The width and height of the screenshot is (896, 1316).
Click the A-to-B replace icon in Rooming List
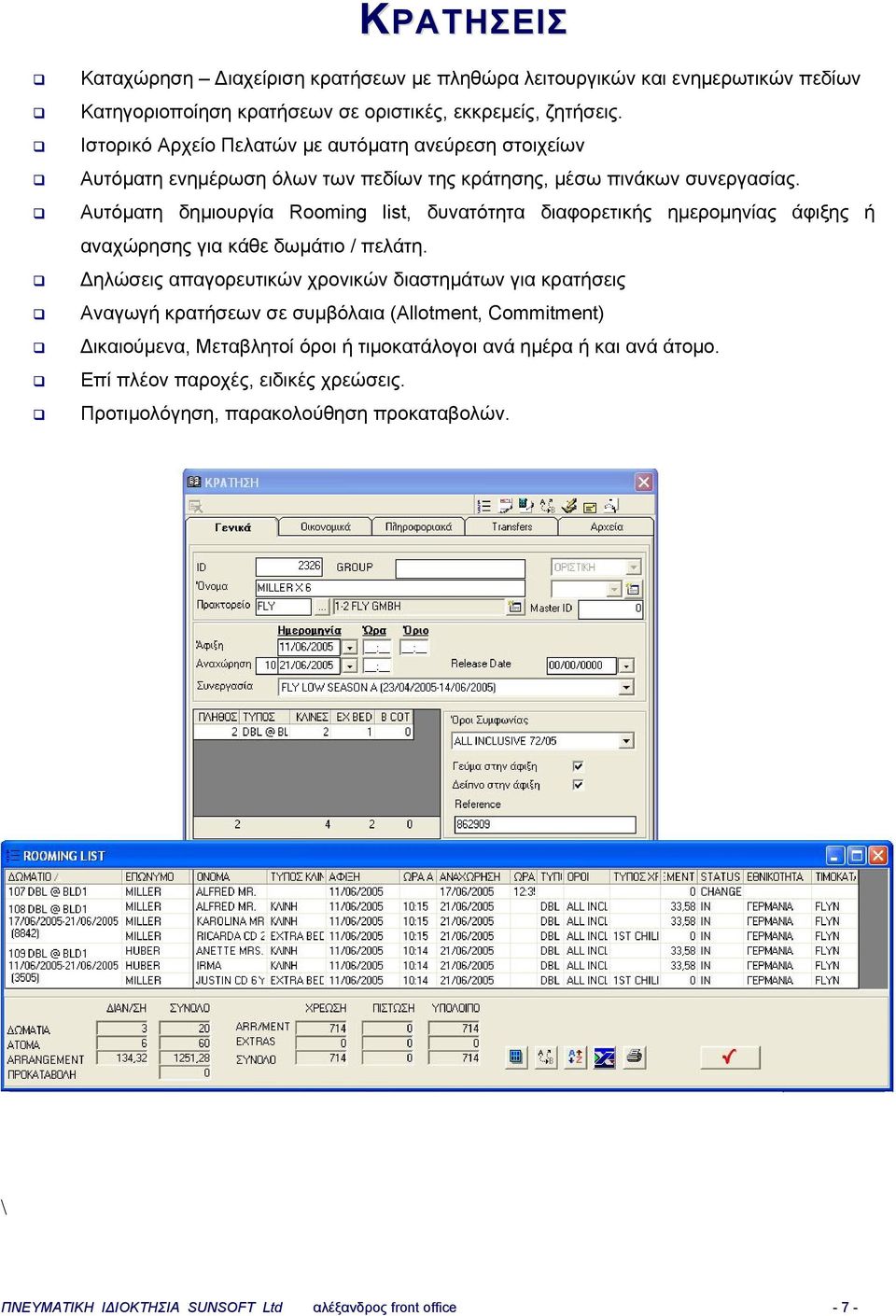coord(546,1057)
